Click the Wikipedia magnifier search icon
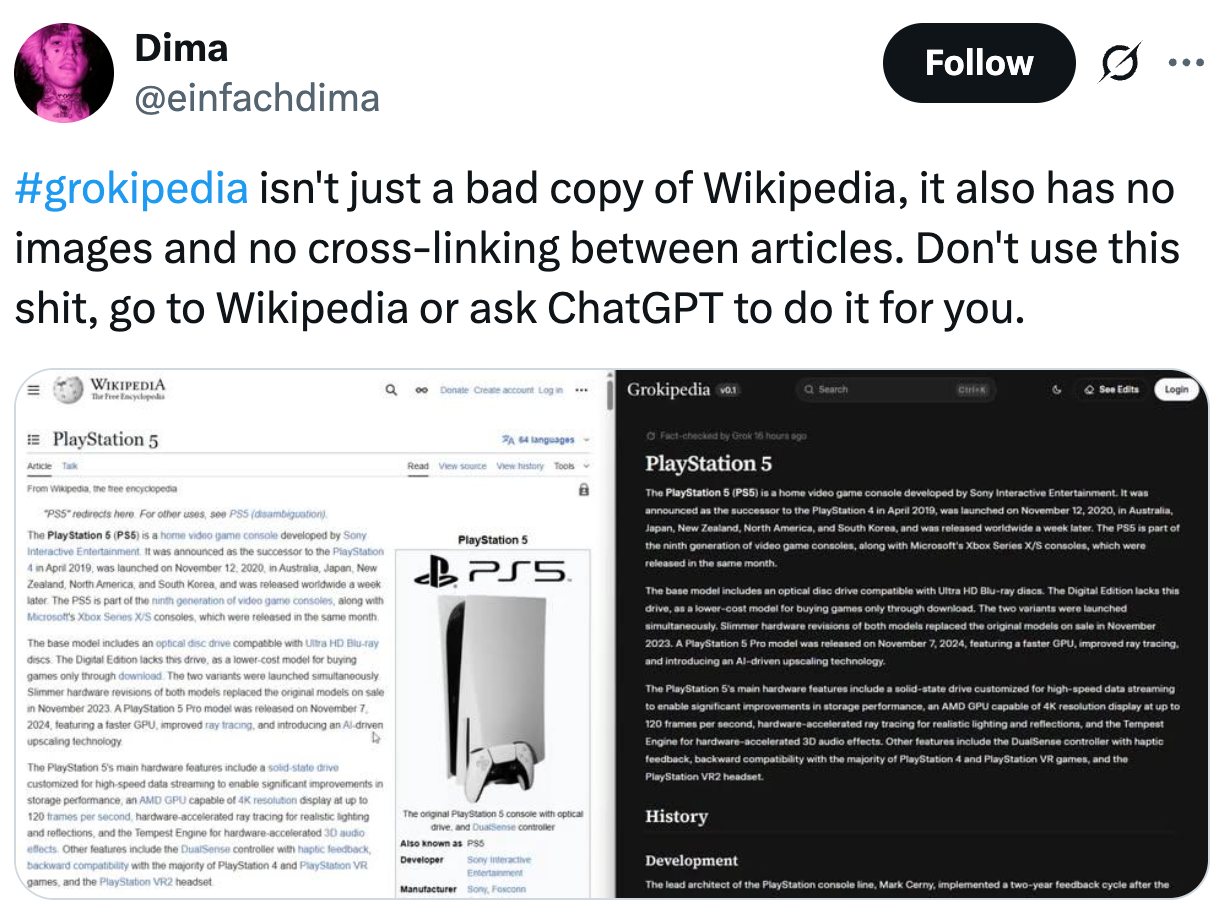 coord(391,390)
